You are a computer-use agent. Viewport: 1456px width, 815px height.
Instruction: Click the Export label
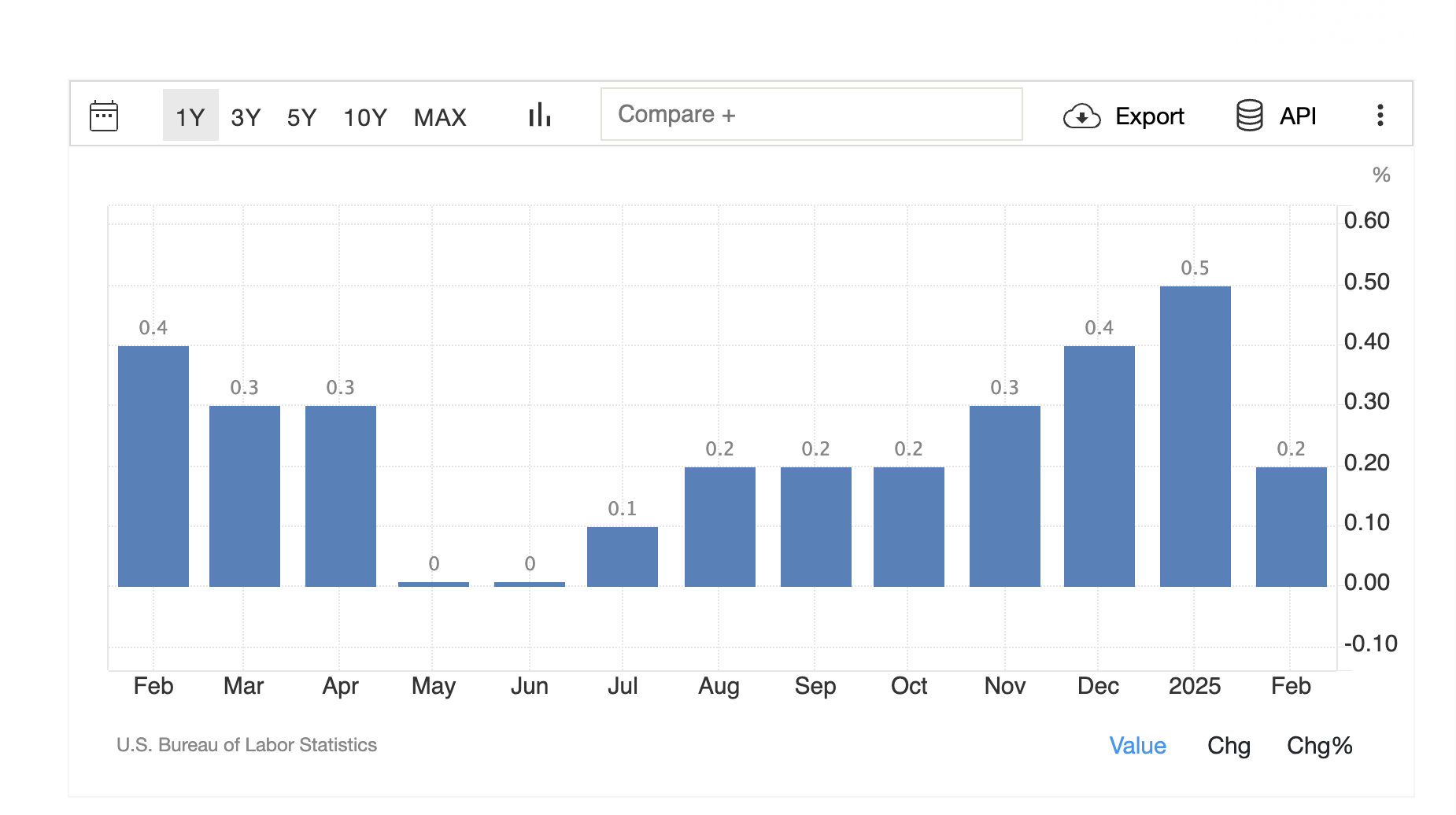click(x=1150, y=116)
